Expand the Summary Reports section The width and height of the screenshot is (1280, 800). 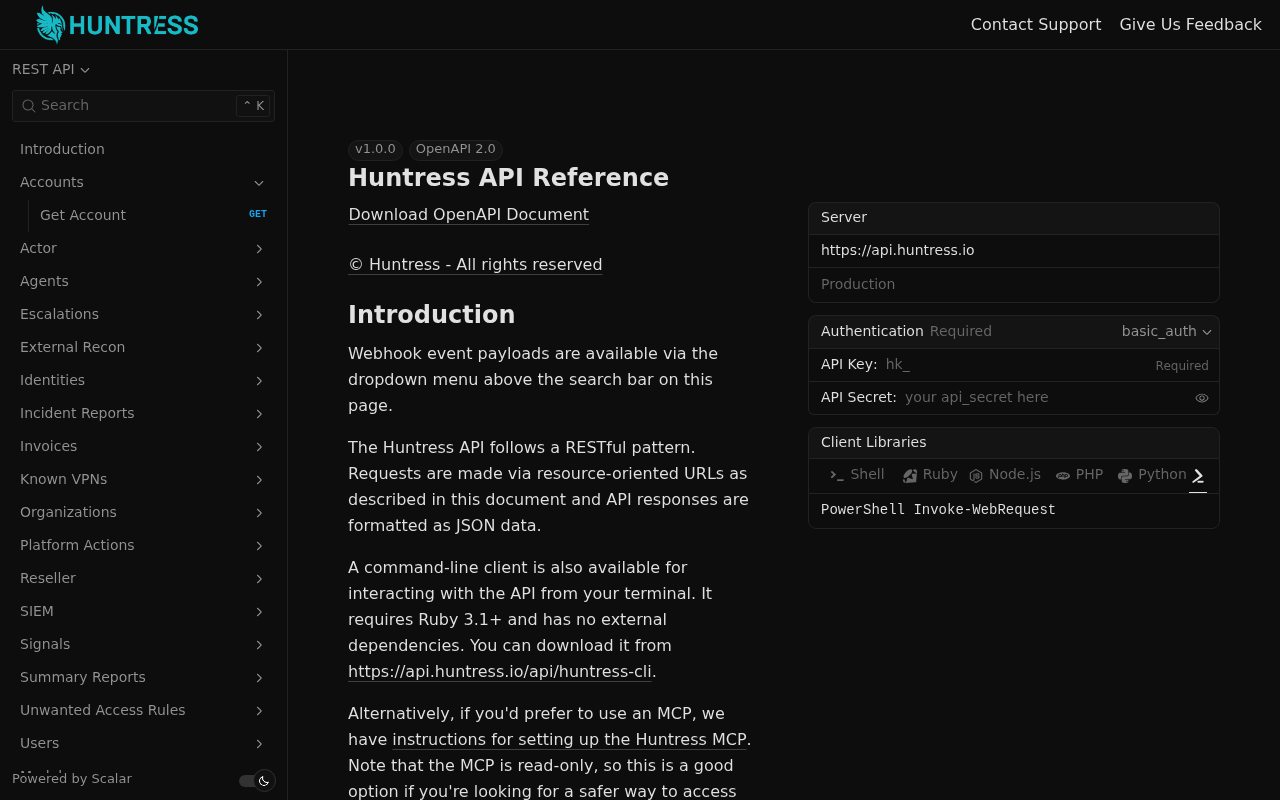[259, 678]
